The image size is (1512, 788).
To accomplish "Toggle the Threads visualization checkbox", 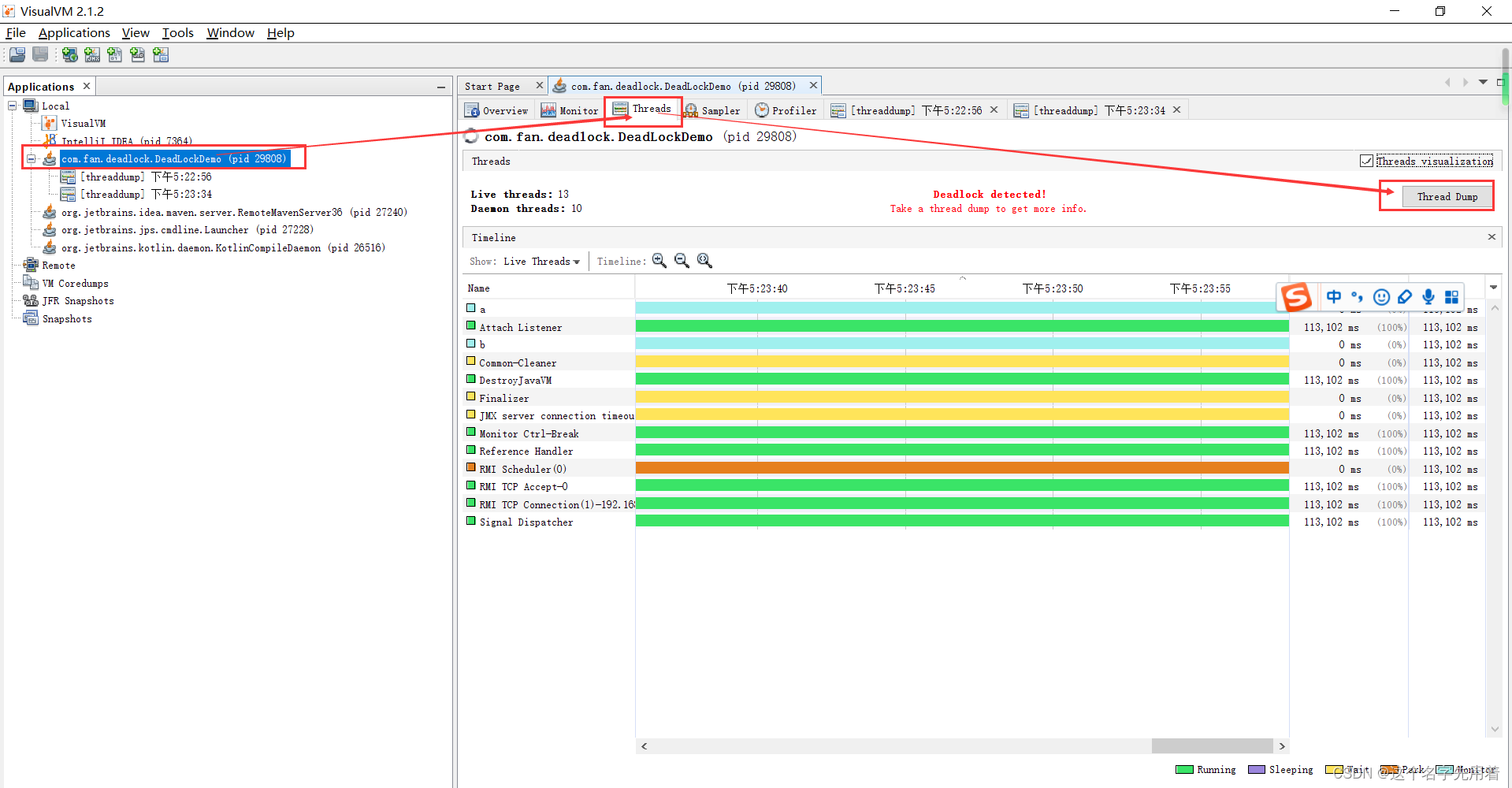I will (x=1366, y=161).
